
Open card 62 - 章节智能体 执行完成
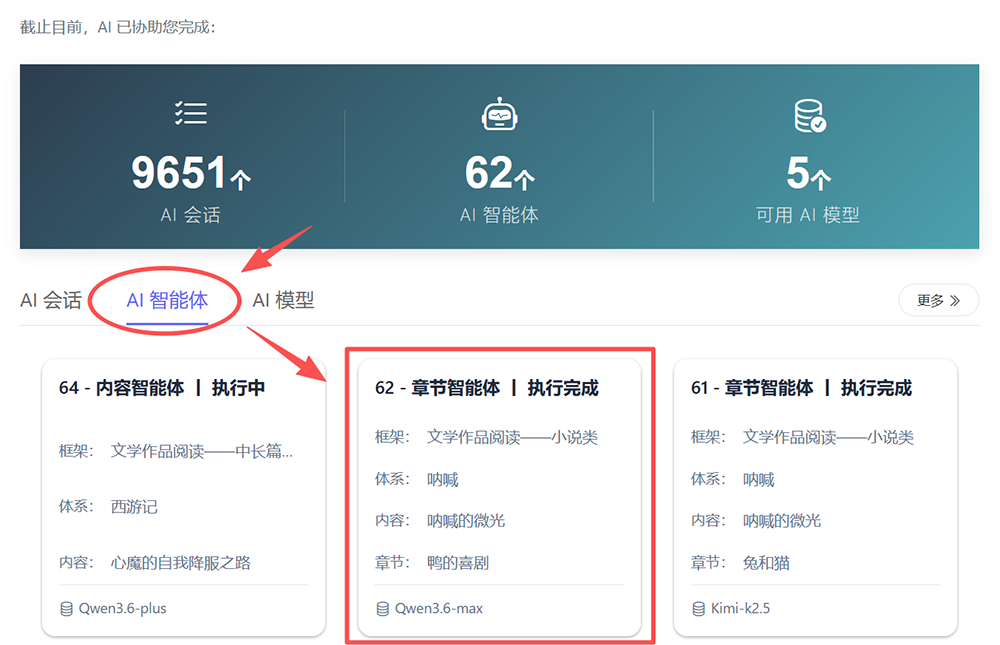tap(499, 497)
